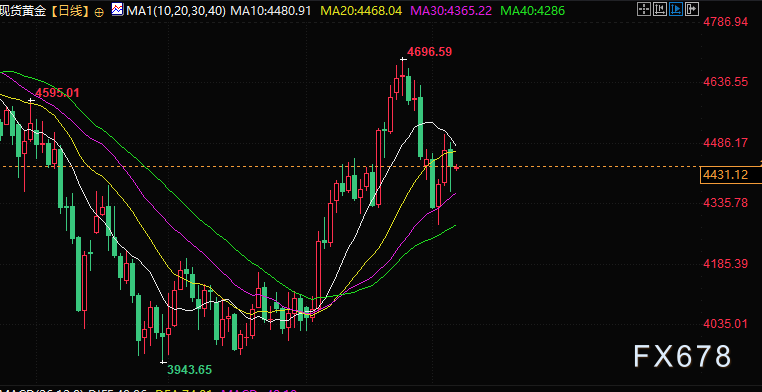This screenshot has width=762, height=392.
Task: Open the MA1(10,20,30,40) parameters label
Action: pos(175,11)
